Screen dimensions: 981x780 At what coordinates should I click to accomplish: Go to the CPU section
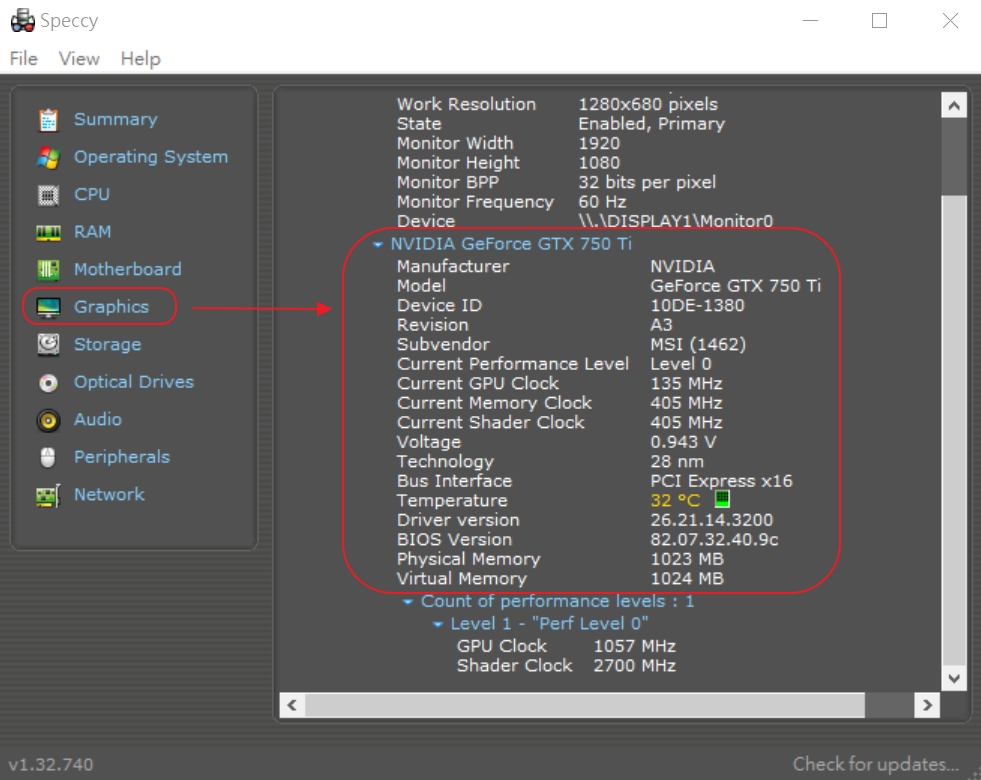(92, 195)
